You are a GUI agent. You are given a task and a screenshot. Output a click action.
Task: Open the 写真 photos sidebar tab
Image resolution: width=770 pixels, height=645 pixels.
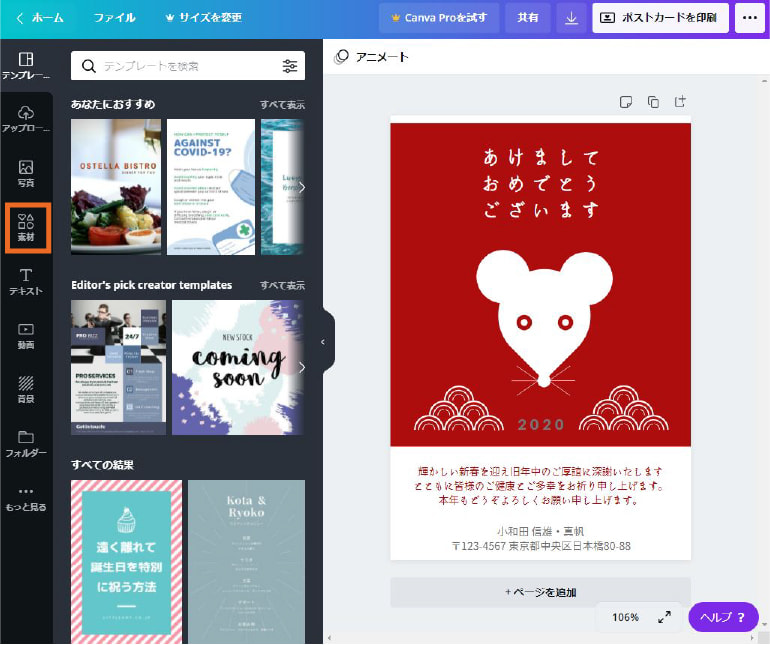pos(26,173)
